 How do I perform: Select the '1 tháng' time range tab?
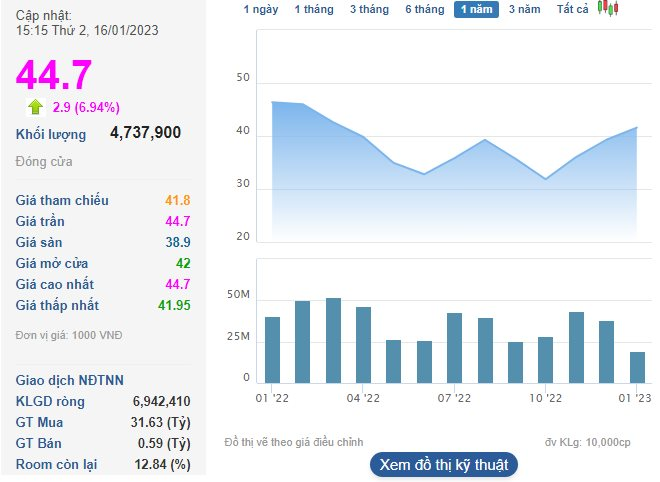[314, 9]
